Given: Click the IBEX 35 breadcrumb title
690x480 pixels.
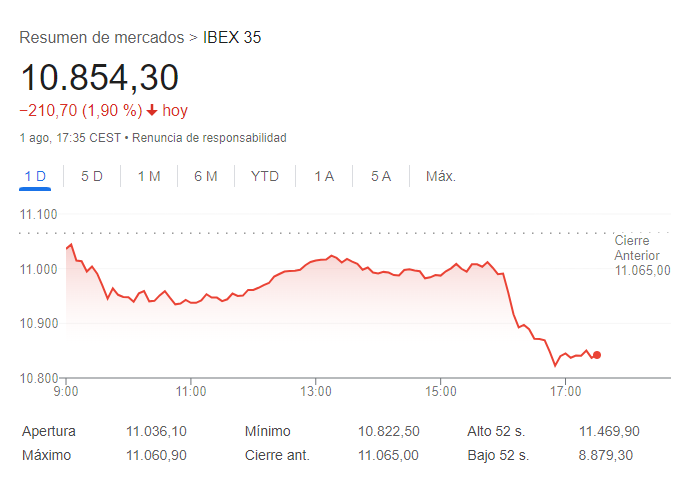Looking at the screenshot, I should 232,38.
